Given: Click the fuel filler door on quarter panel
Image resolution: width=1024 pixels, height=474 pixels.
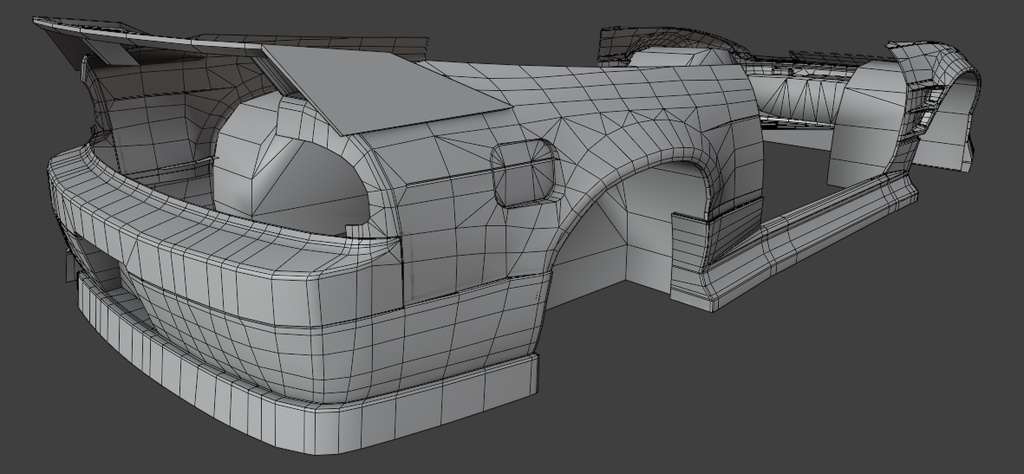Looking at the screenshot, I should click(526, 172).
